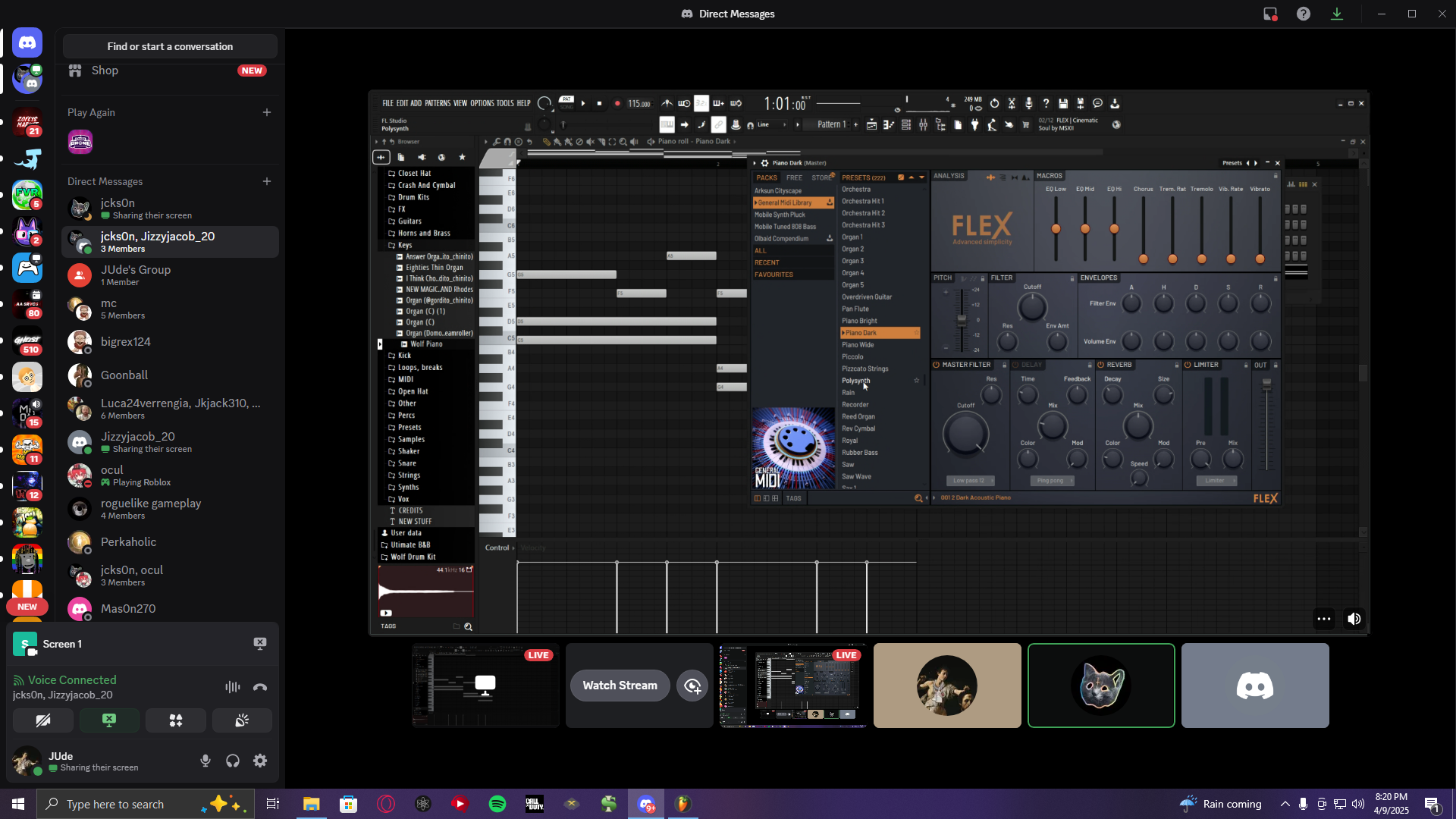Open the activities launcher button
The width and height of the screenshot is (1456, 819).
[x=175, y=720]
